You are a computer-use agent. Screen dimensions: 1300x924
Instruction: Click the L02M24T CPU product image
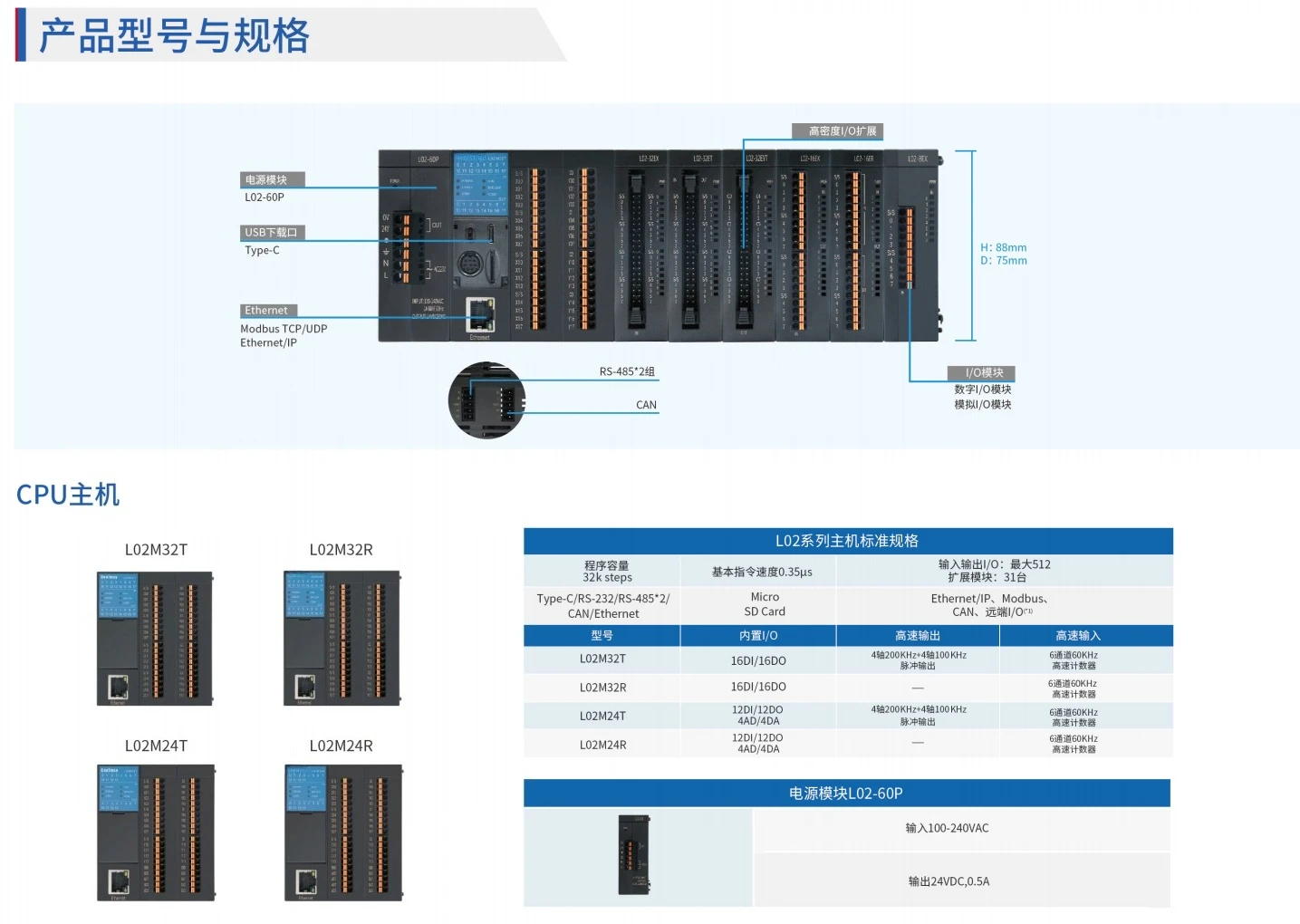click(x=156, y=833)
